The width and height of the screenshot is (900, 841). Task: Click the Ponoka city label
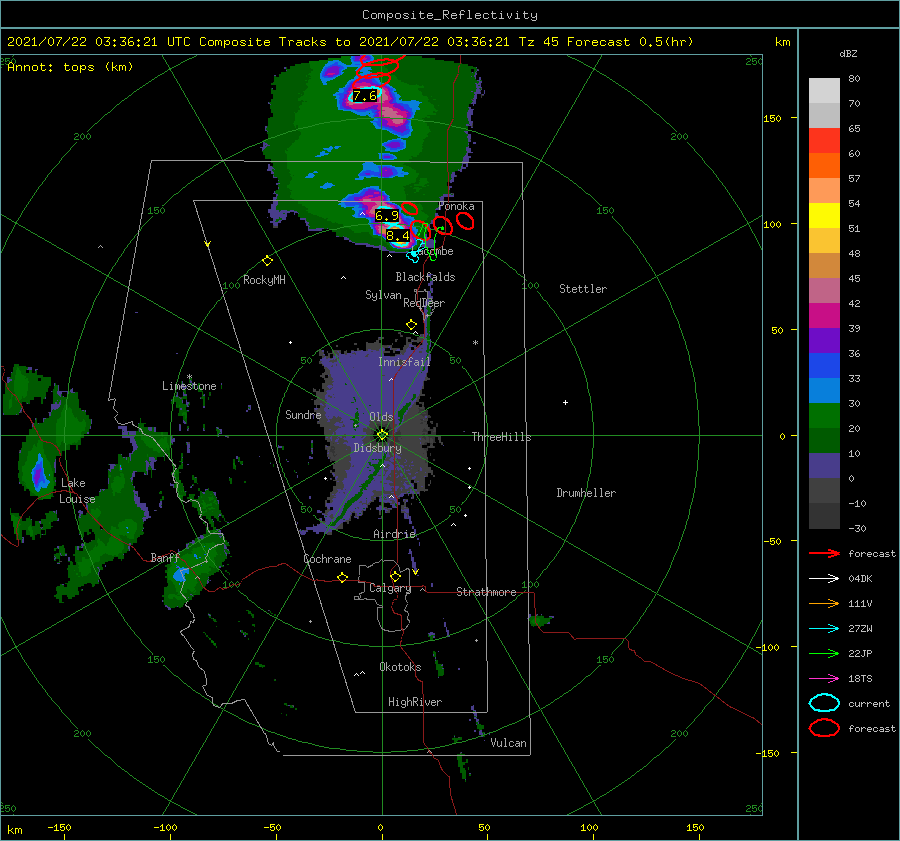[456, 206]
